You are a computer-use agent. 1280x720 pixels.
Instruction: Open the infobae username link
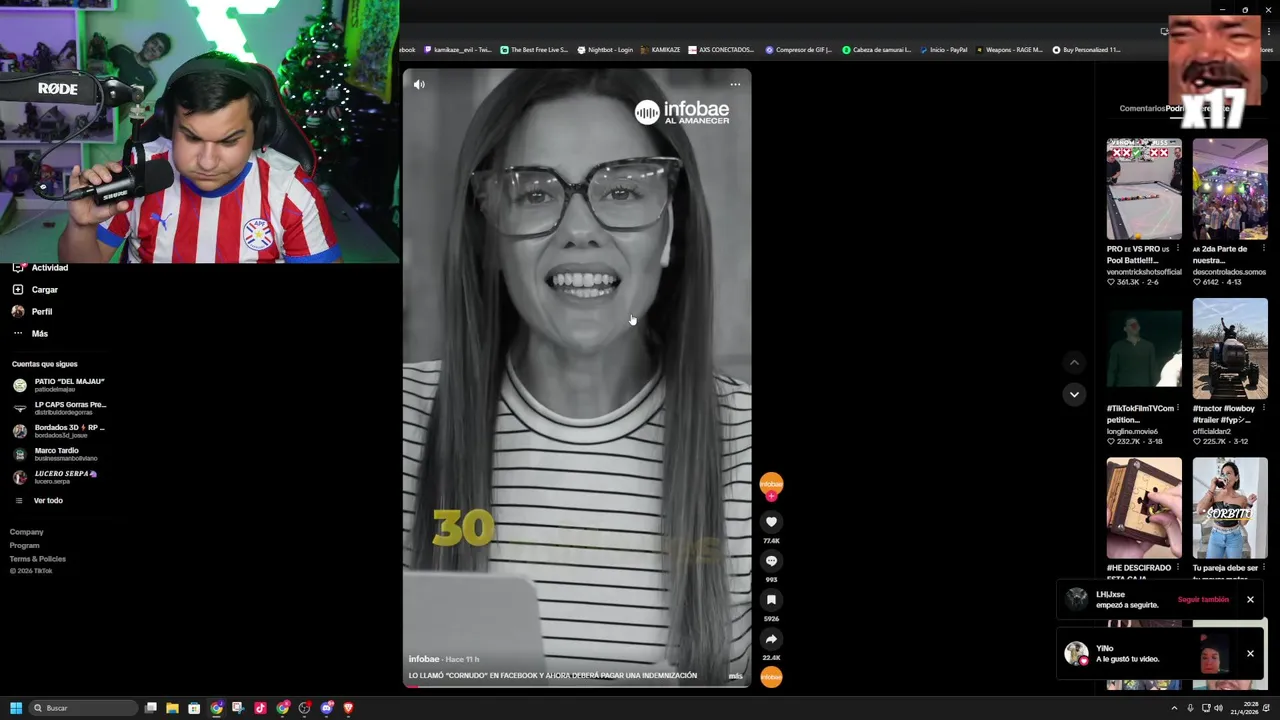point(424,659)
